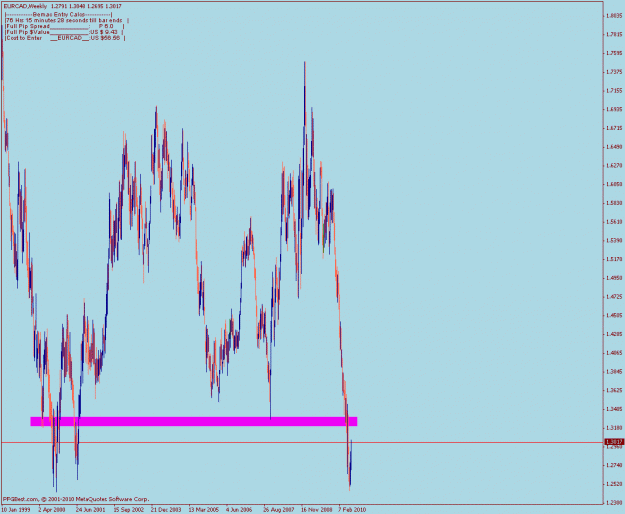Viewport: 625px width, 514px height.
Task: Click the 1.7155 price axis label
Action: coord(614,90)
